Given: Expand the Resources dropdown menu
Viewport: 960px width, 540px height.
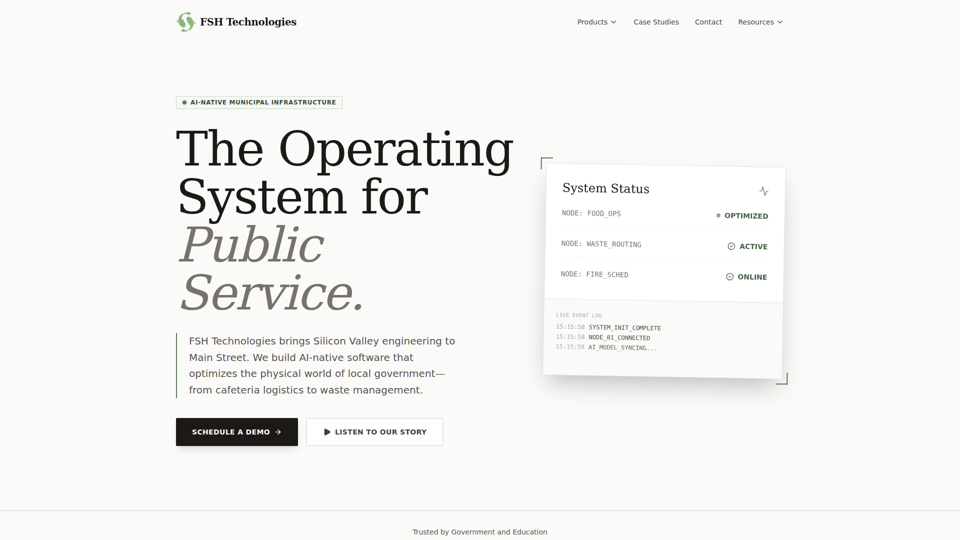Looking at the screenshot, I should [x=760, y=22].
